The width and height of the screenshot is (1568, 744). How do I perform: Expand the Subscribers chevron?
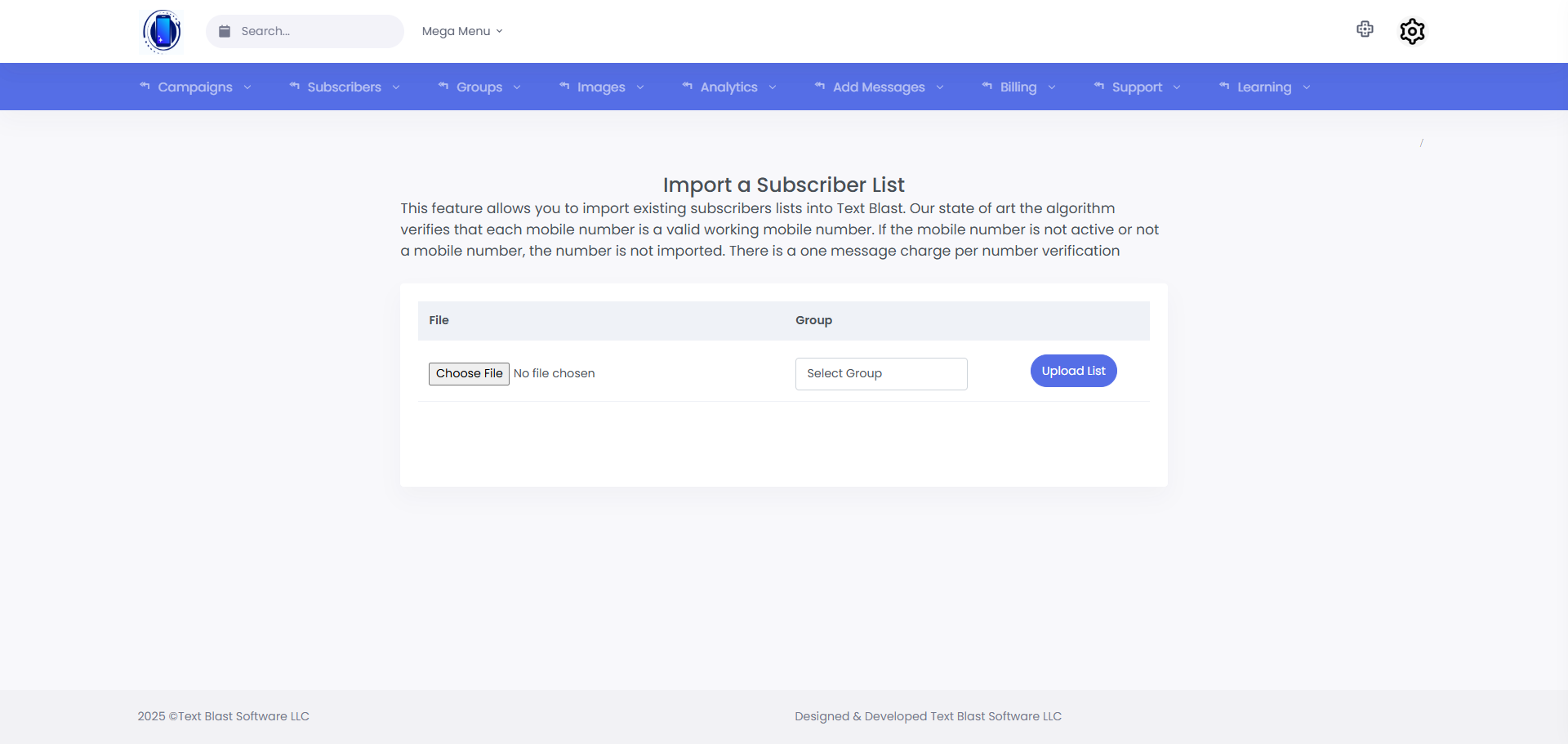[x=396, y=87]
